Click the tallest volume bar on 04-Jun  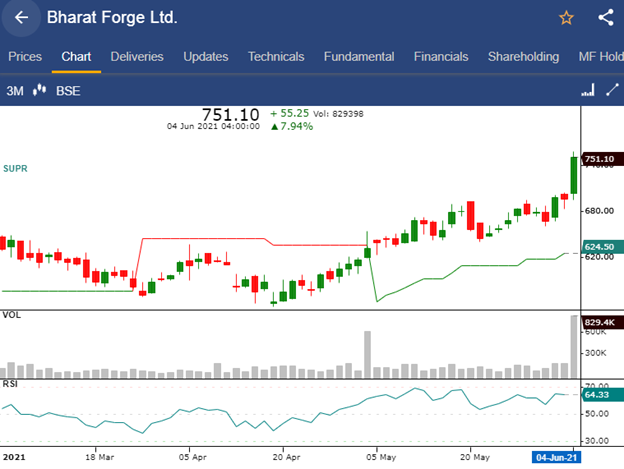(574, 346)
